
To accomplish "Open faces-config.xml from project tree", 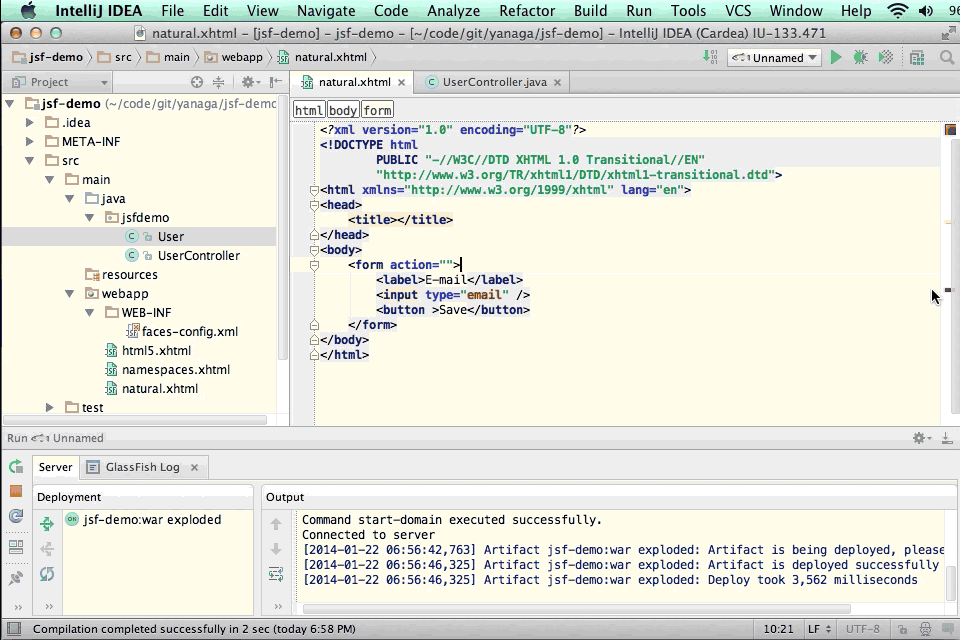I will tap(189, 332).
